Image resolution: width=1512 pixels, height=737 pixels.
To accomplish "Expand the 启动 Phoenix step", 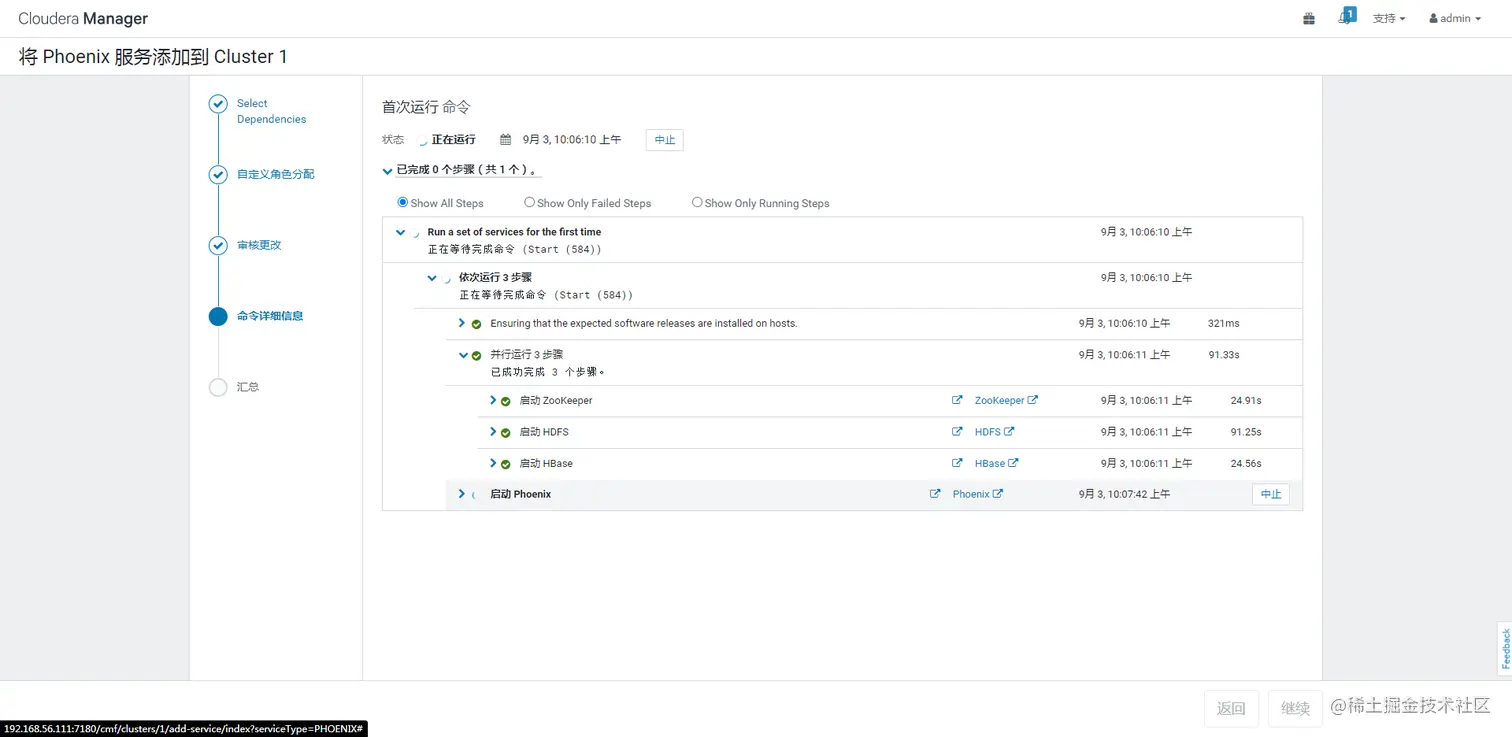I will pyautogui.click(x=462, y=494).
